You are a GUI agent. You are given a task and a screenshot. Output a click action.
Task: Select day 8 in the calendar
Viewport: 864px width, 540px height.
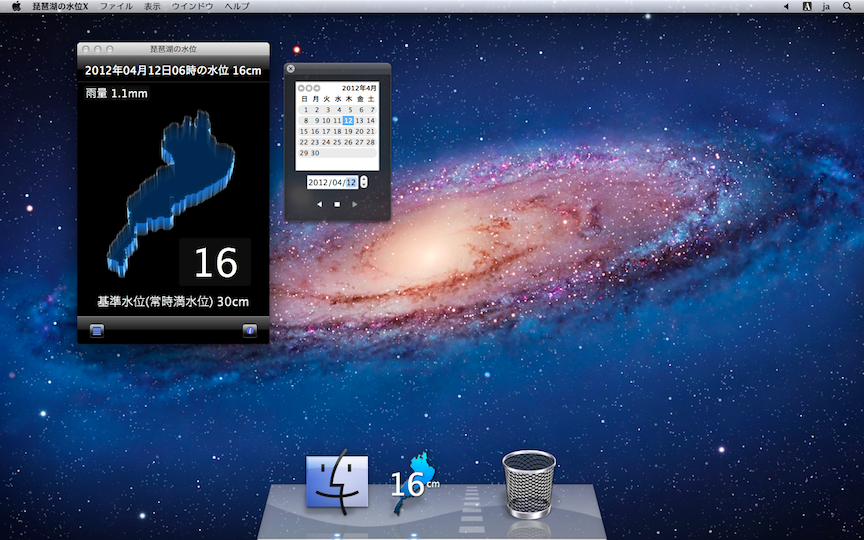click(x=305, y=121)
